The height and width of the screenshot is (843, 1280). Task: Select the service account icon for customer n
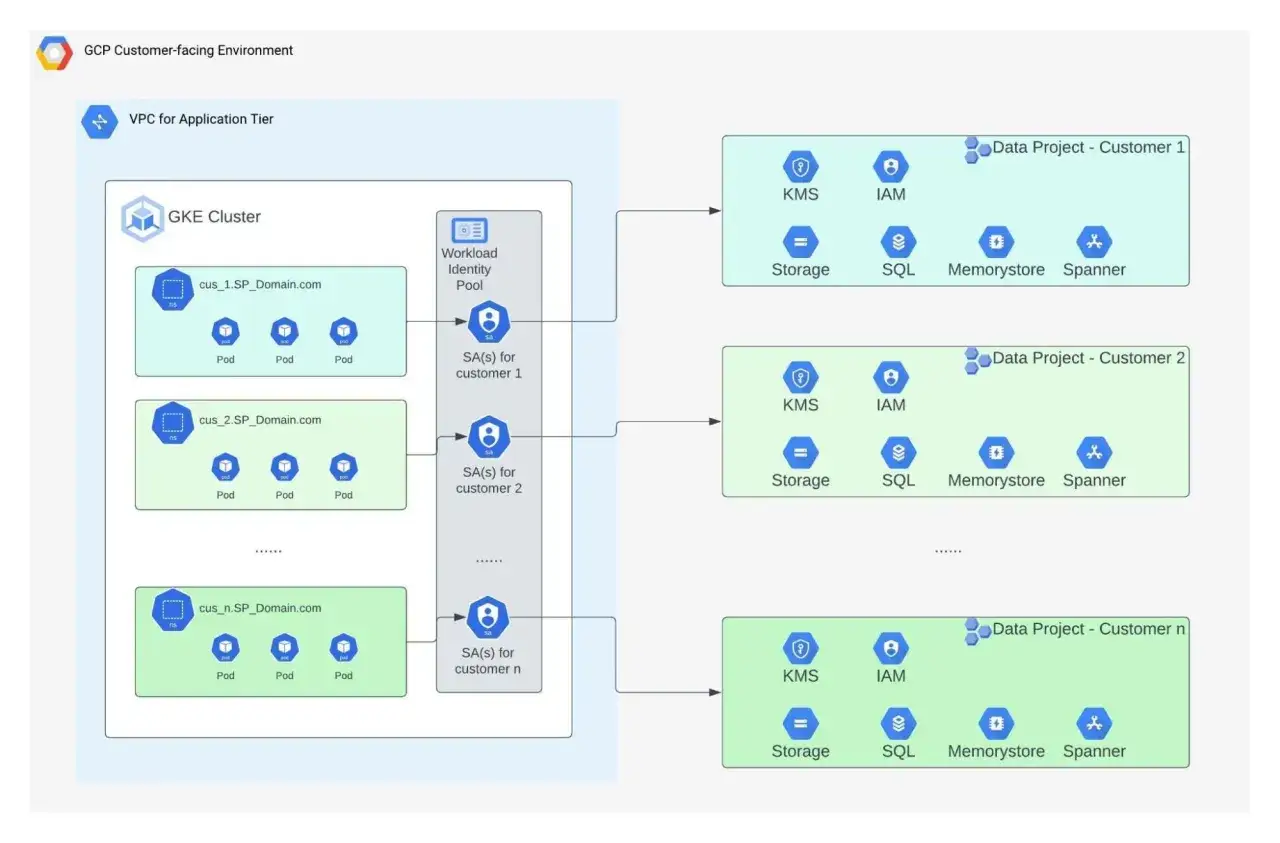click(488, 617)
